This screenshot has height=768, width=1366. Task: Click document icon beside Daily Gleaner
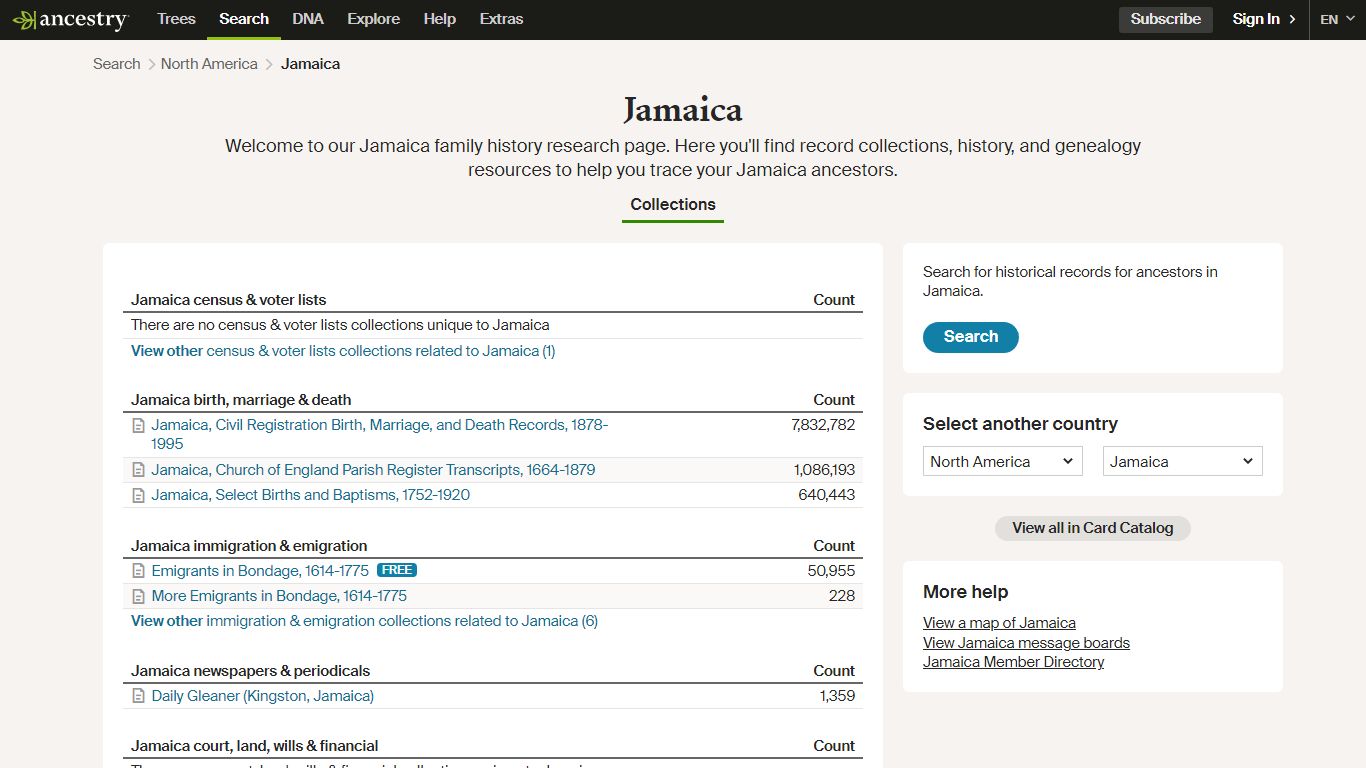coord(139,697)
